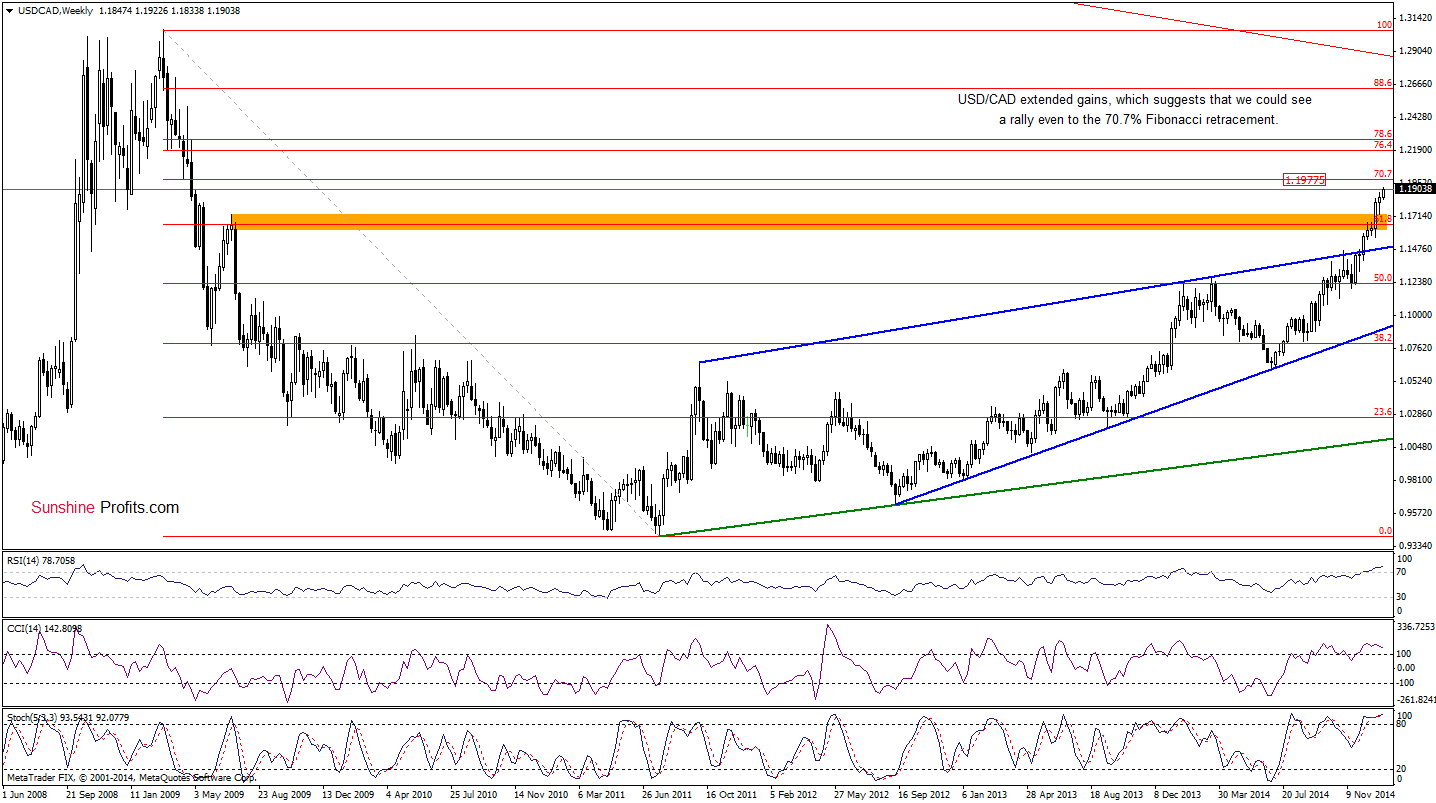Click price axis value 1.21900

pyautogui.click(x=1416, y=150)
